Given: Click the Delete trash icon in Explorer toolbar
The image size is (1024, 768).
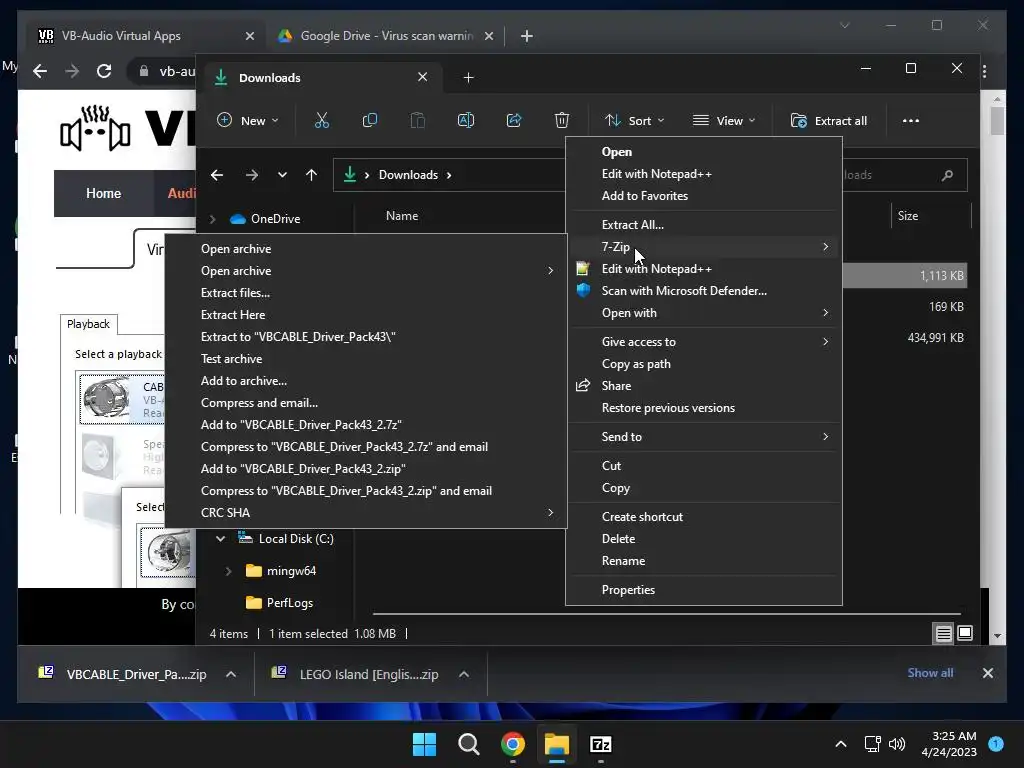Looking at the screenshot, I should pyautogui.click(x=562, y=120).
